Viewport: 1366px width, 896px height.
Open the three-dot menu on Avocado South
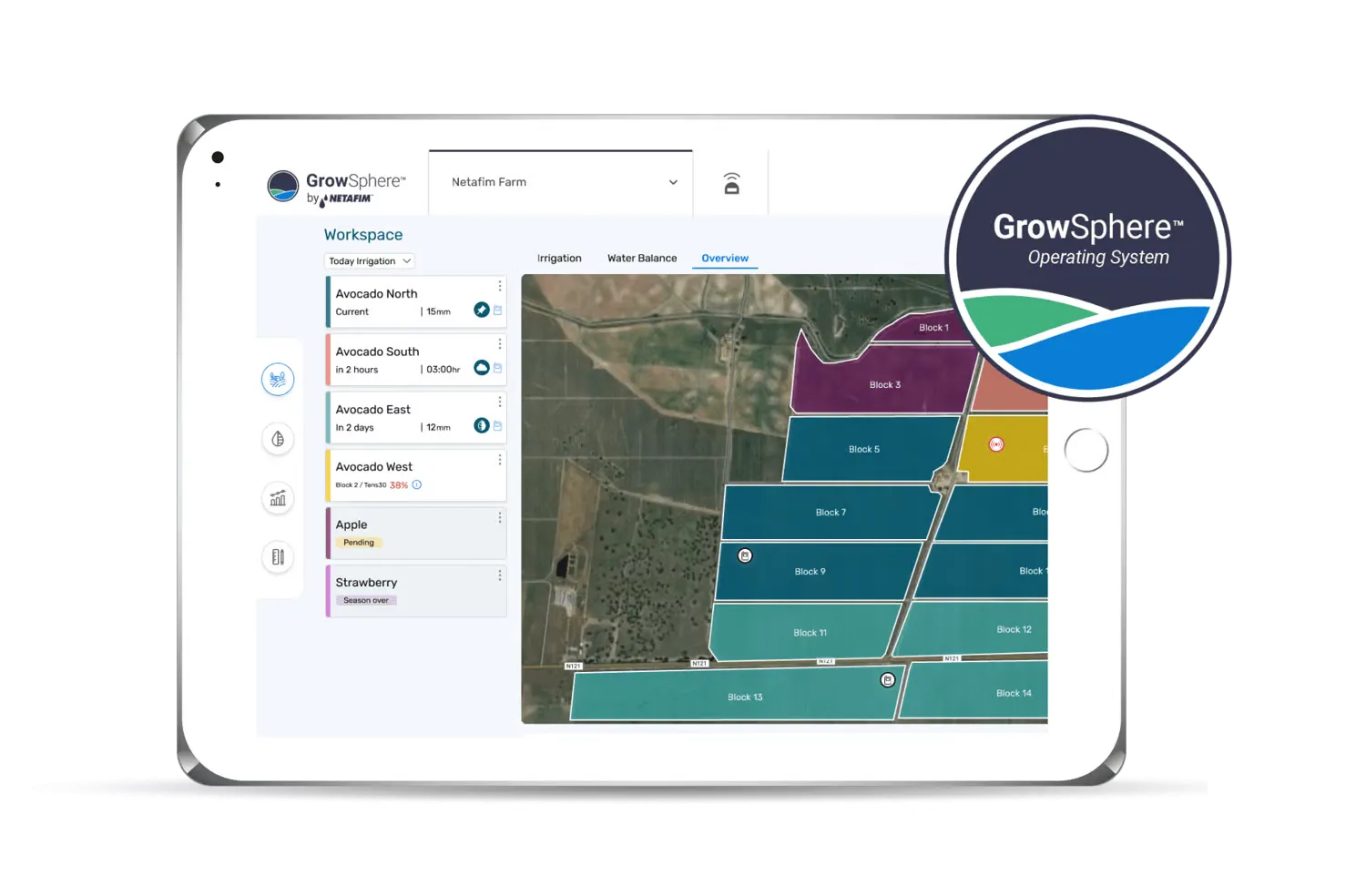(x=500, y=343)
